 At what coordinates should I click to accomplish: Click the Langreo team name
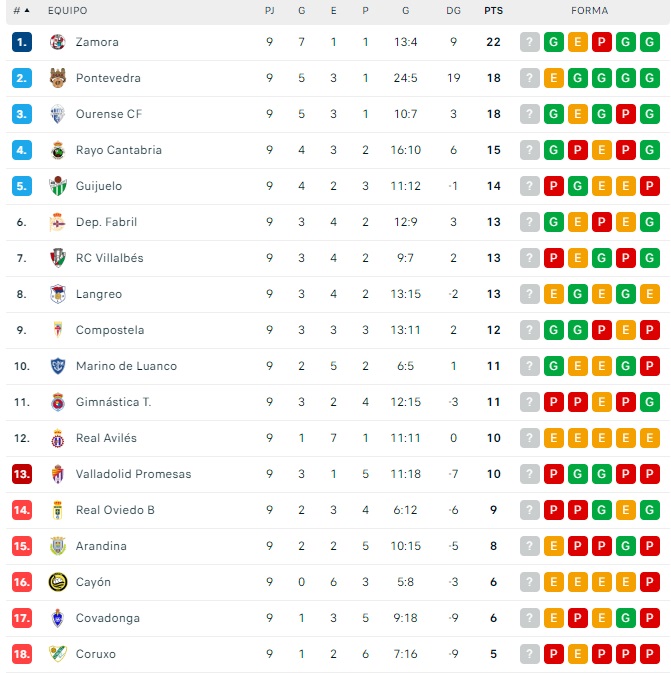point(98,294)
